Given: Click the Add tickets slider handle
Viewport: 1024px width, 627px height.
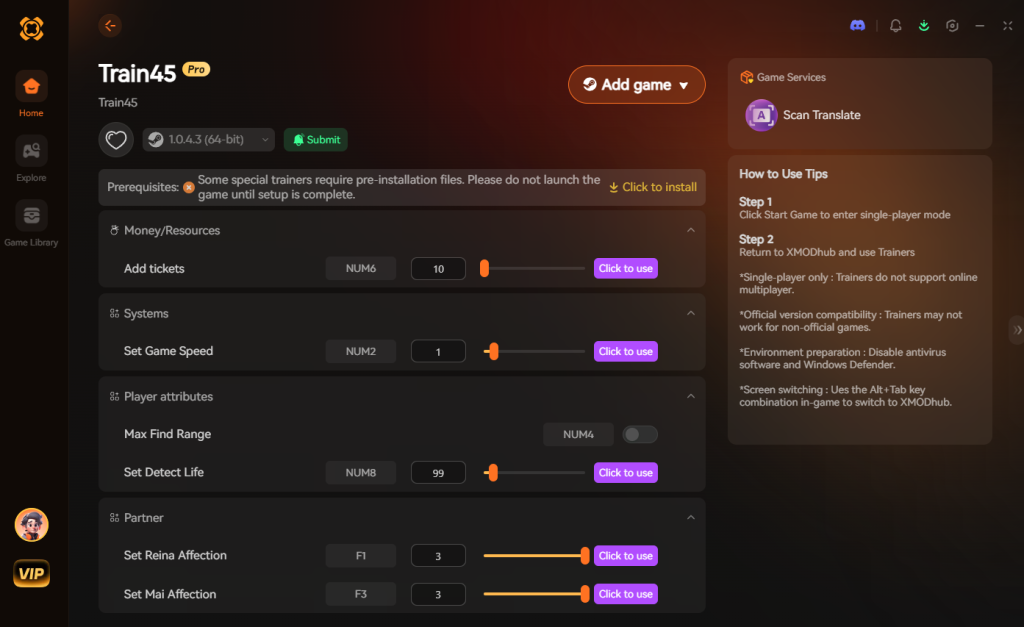Looking at the screenshot, I should [x=485, y=268].
